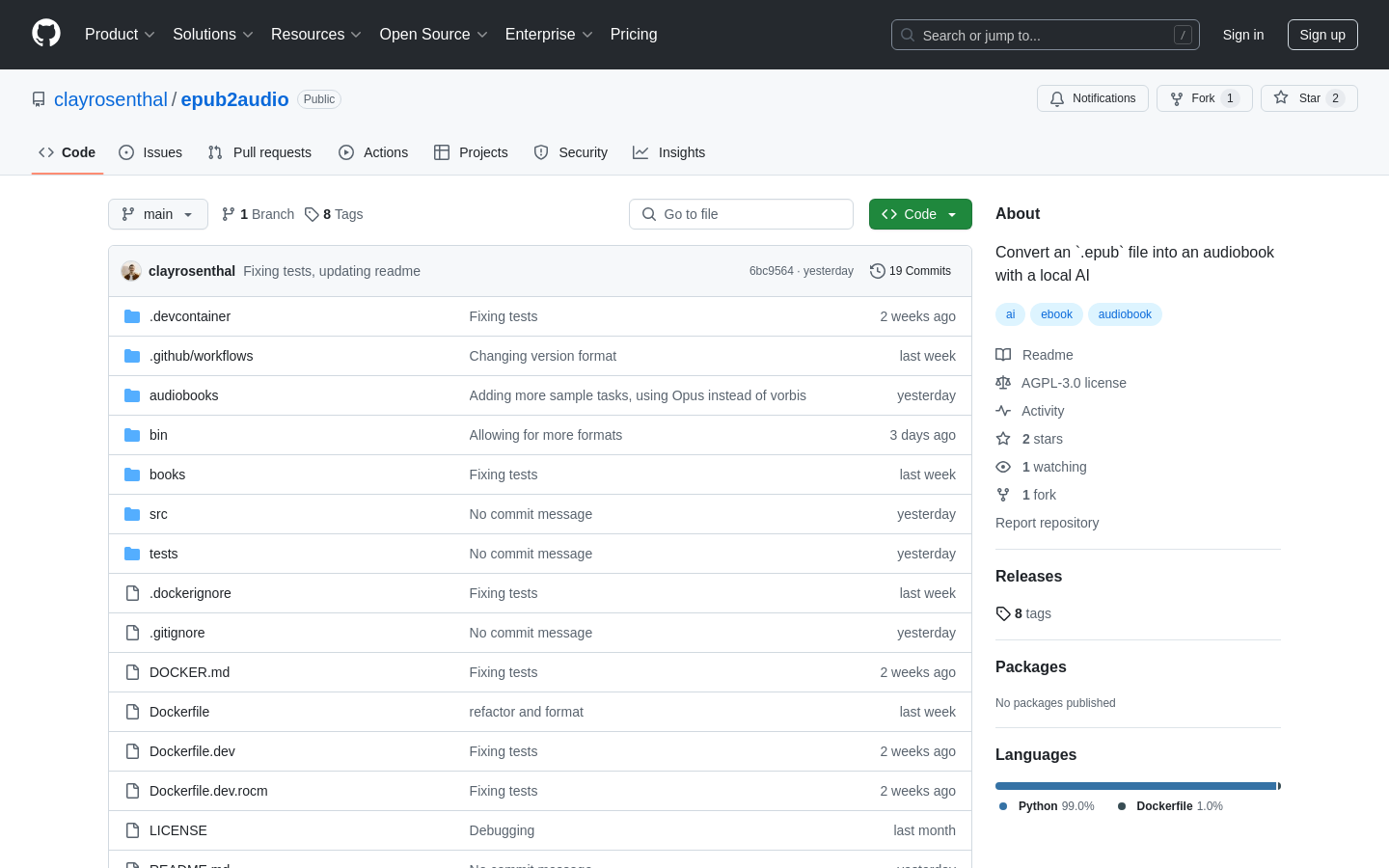
Task: Open the .gitignore file
Action: (177, 633)
